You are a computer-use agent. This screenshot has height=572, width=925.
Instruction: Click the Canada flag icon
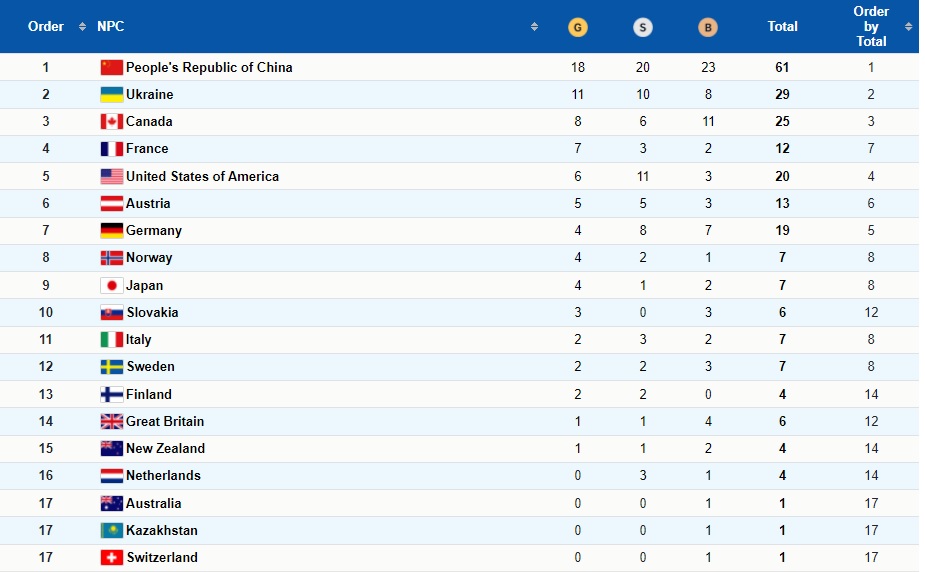(111, 121)
